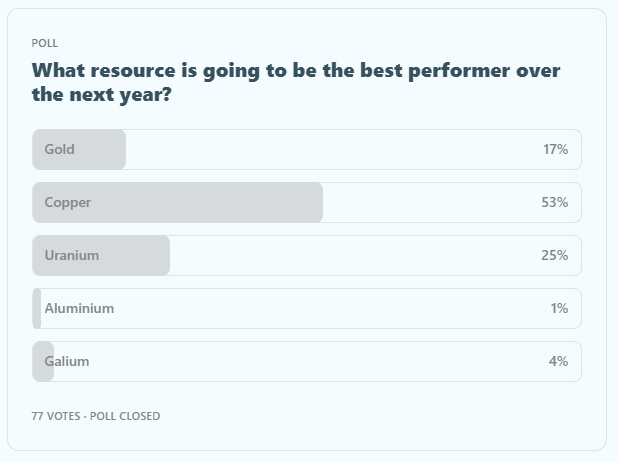Screen dimensions: 619x462
Task: Select the Aluminium poll option label
Action: coord(79,309)
